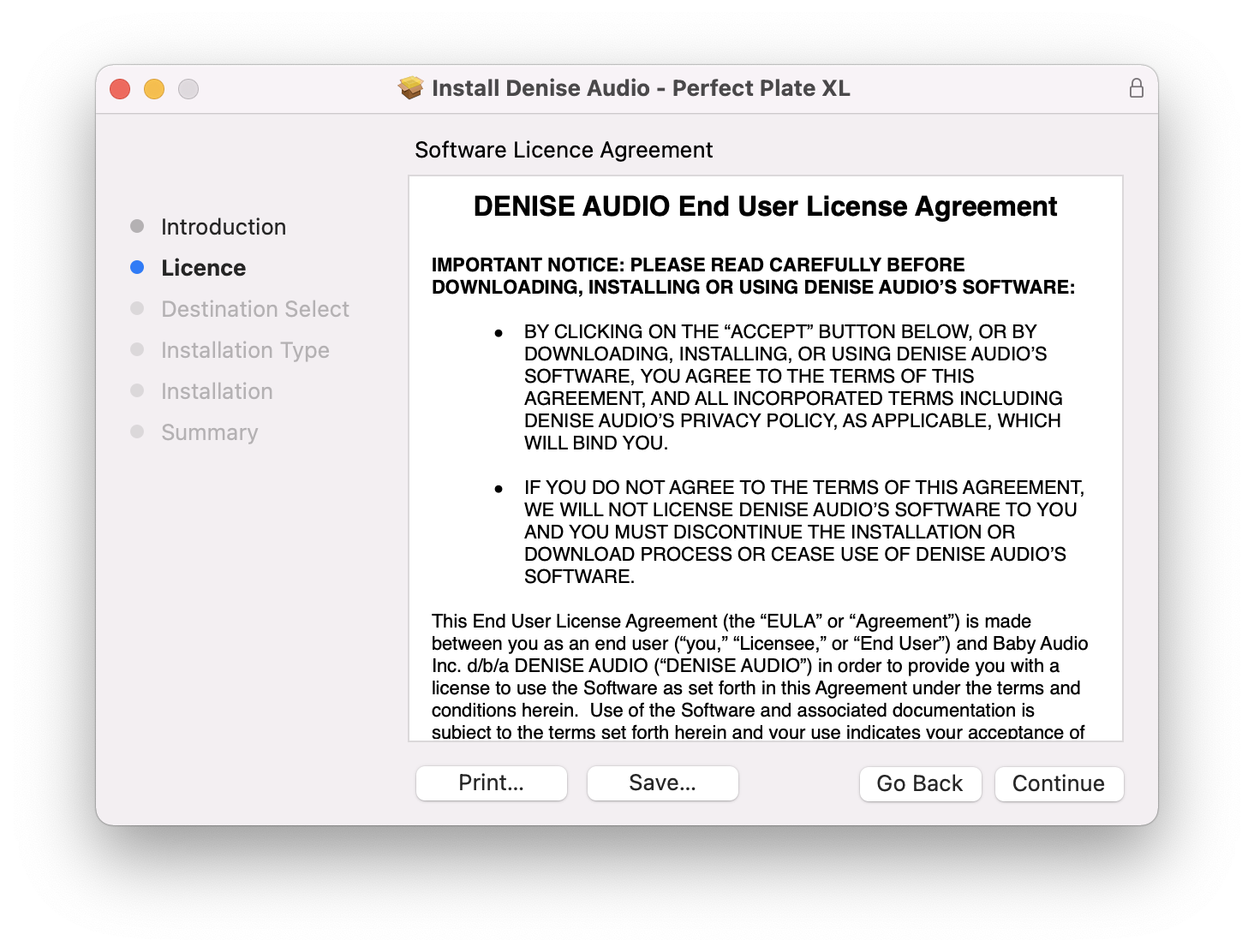Click the Installation step in the sidebar

(217, 391)
